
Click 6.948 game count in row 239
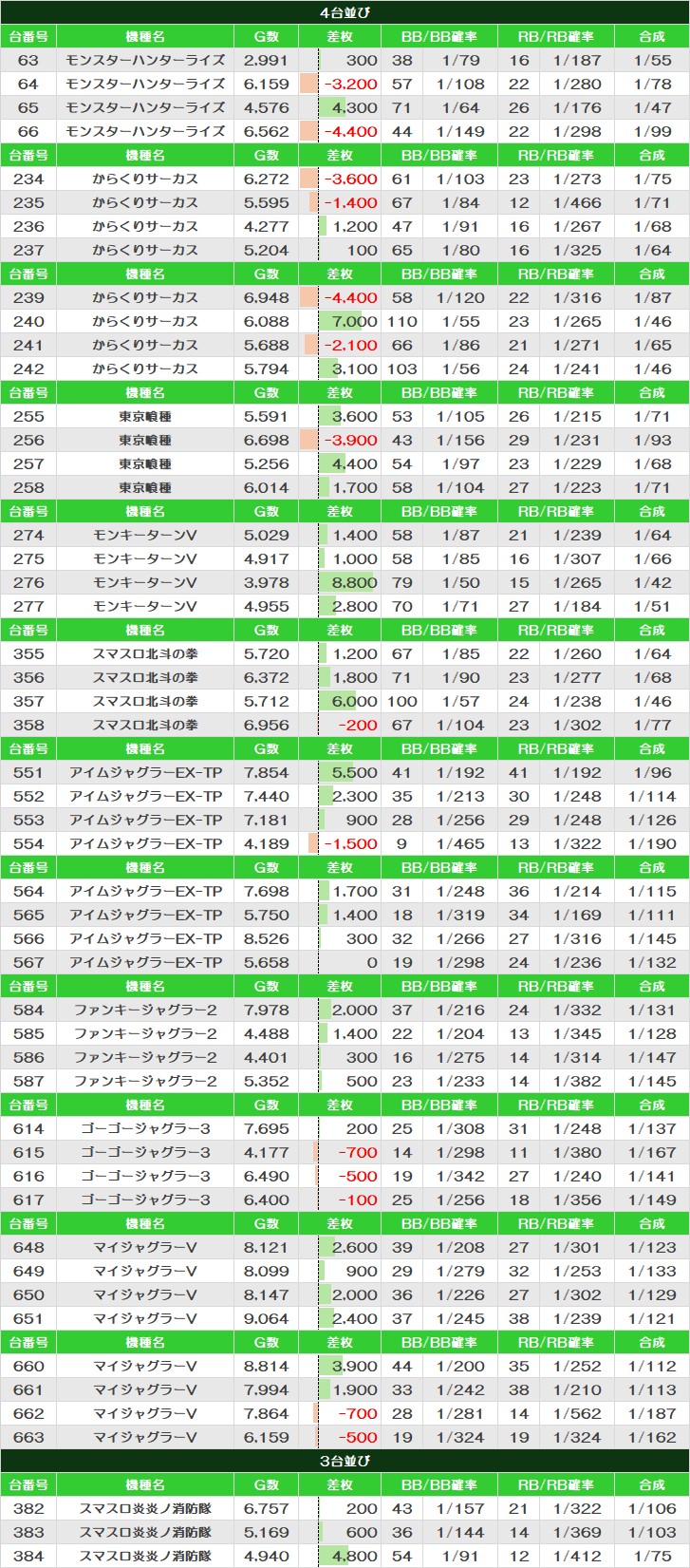pyautogui.click(x=266, y=297)
